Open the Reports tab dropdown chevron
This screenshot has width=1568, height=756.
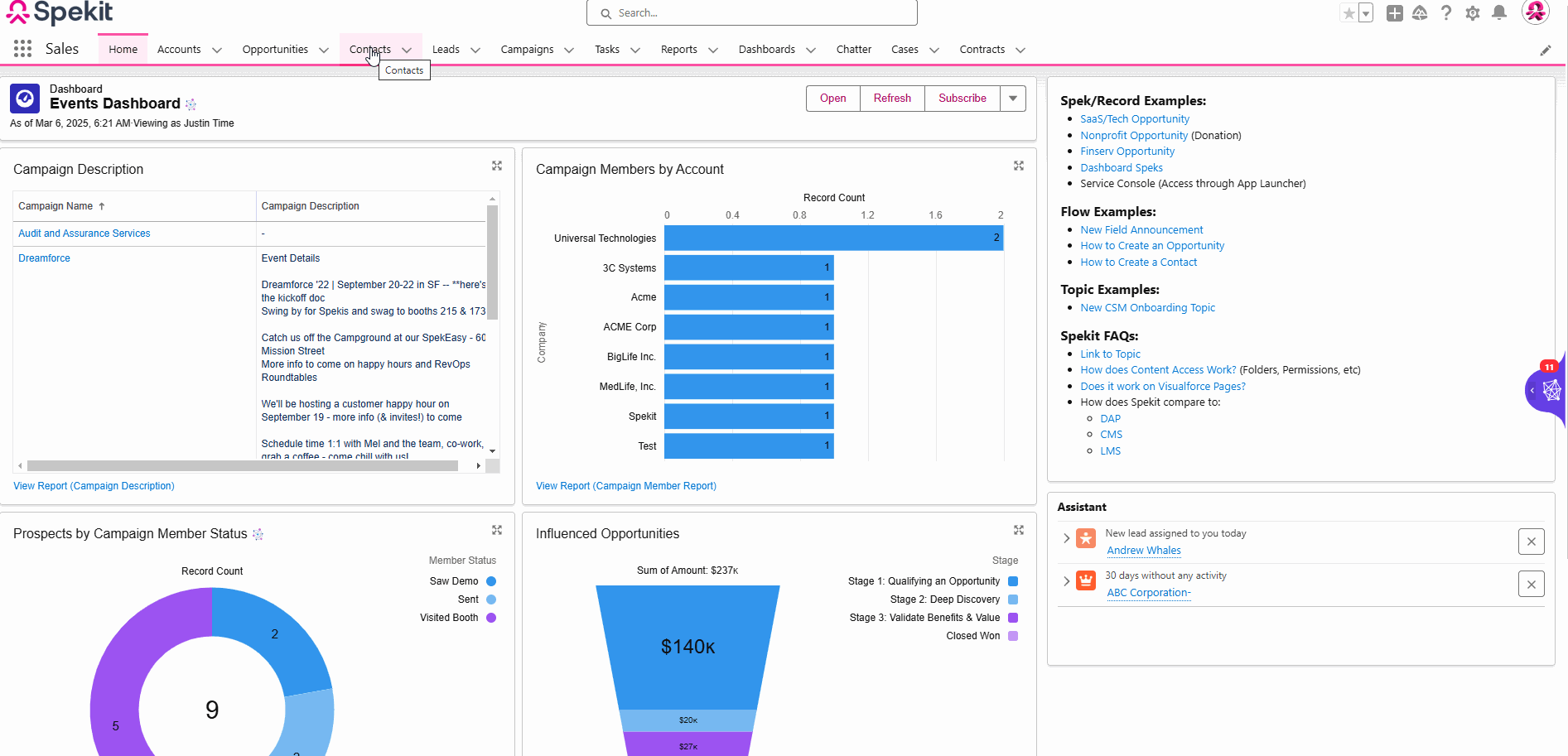click(713, 50)
